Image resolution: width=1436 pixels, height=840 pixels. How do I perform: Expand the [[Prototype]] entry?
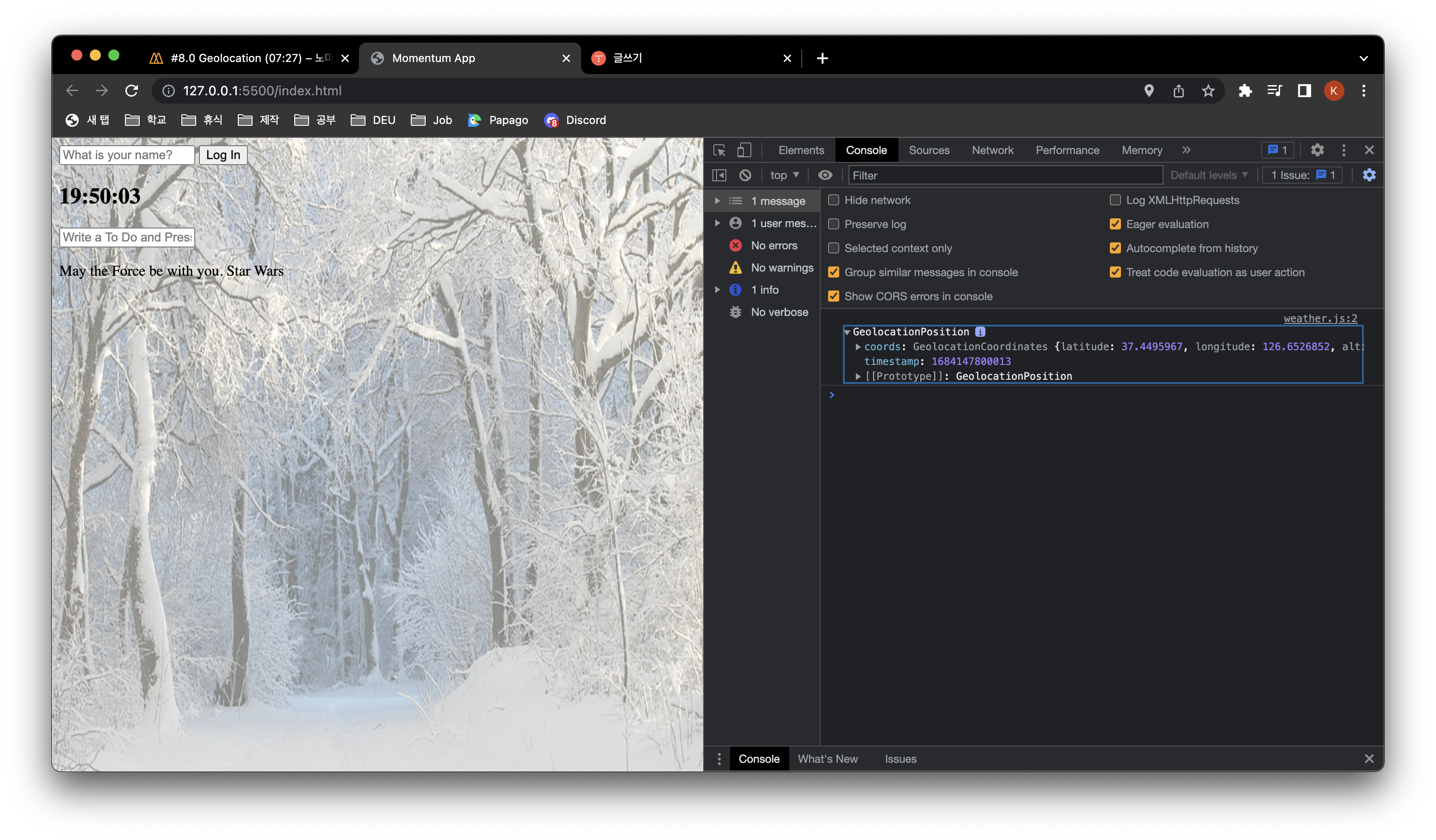pyautogui.click(x=858, y=377)
